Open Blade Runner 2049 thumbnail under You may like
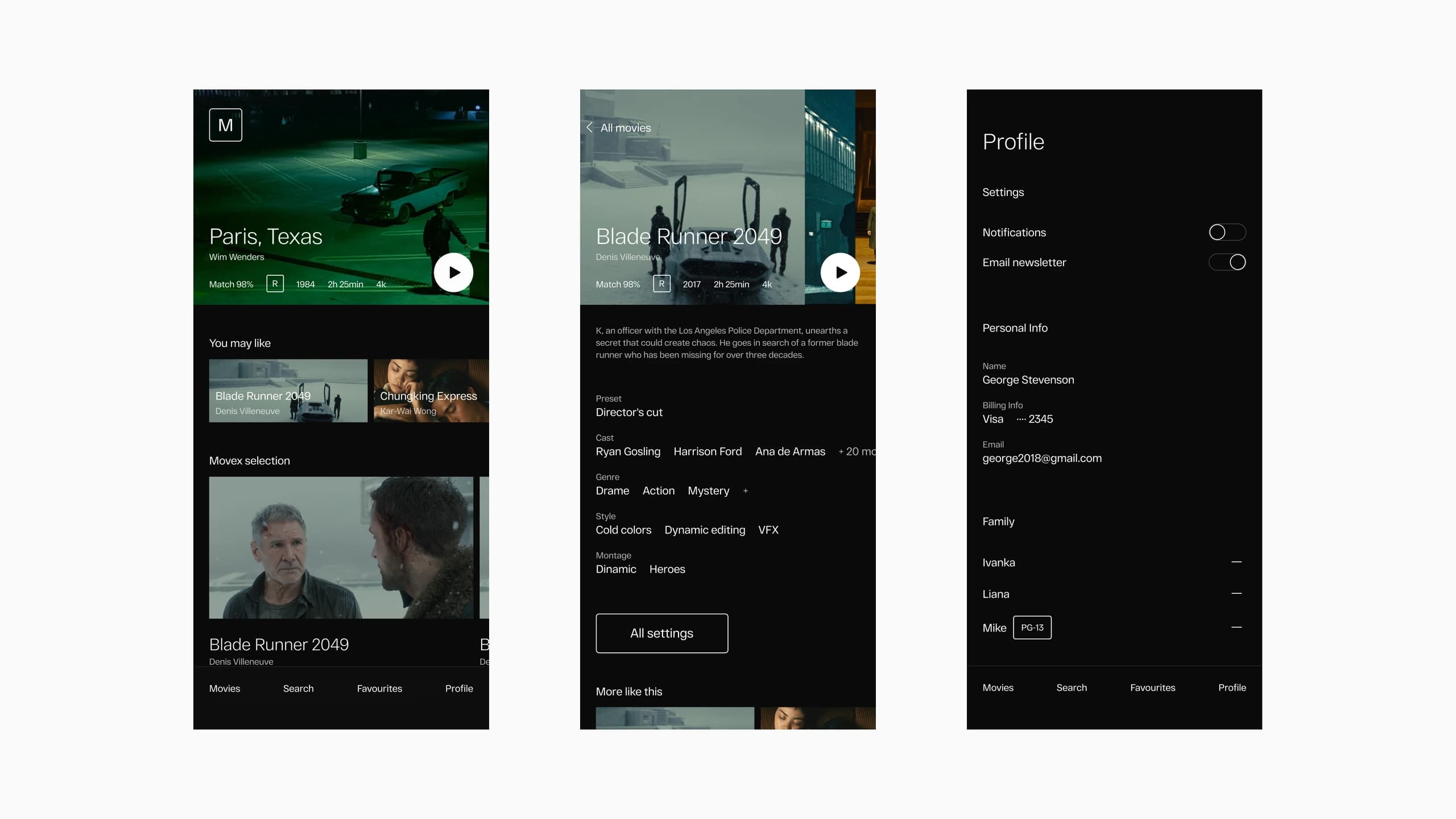The width and height of the screenshot is (1456, 819). coord(288,391)
